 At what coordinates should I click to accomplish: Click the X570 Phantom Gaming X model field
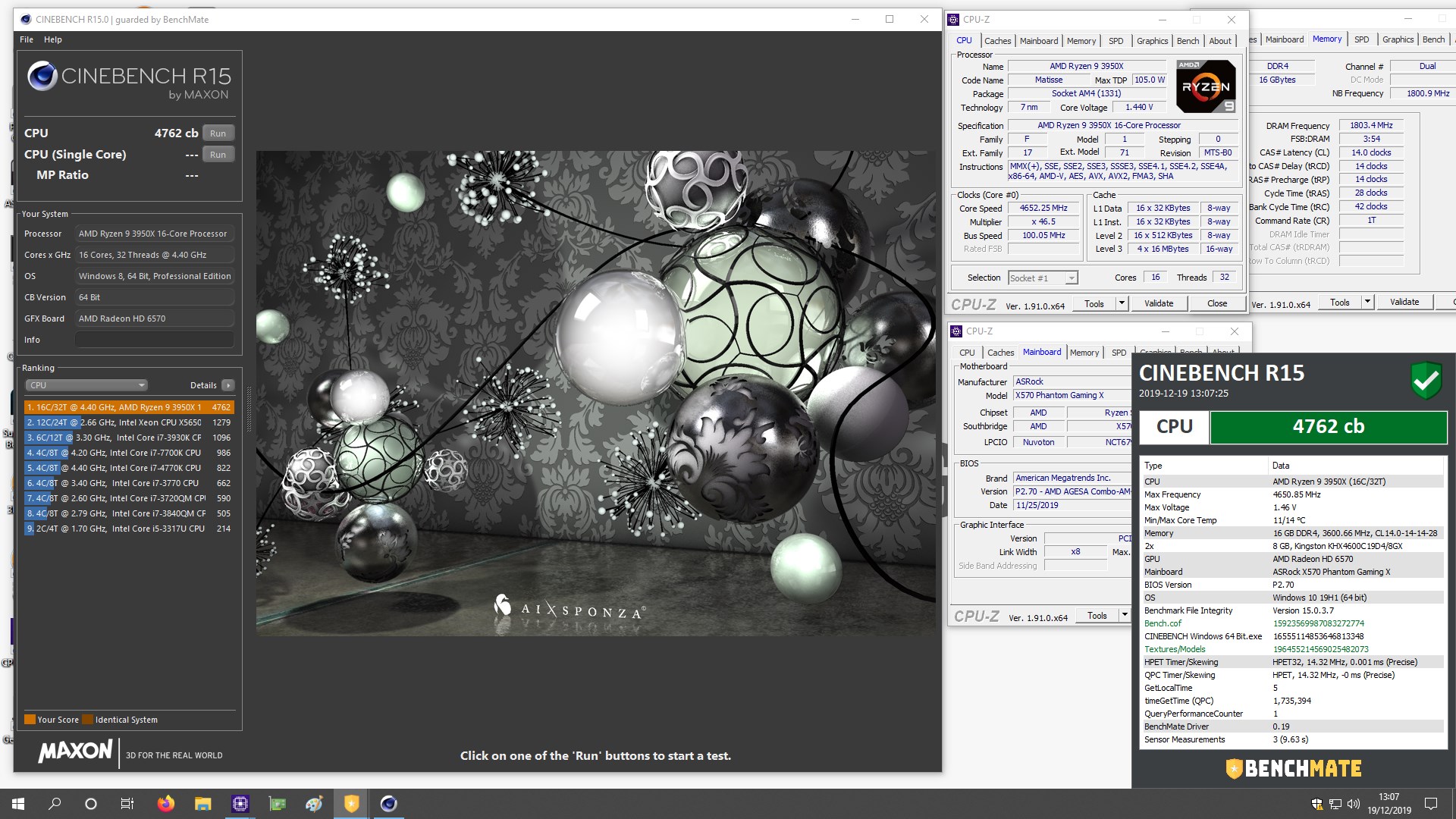(1072, 395)
